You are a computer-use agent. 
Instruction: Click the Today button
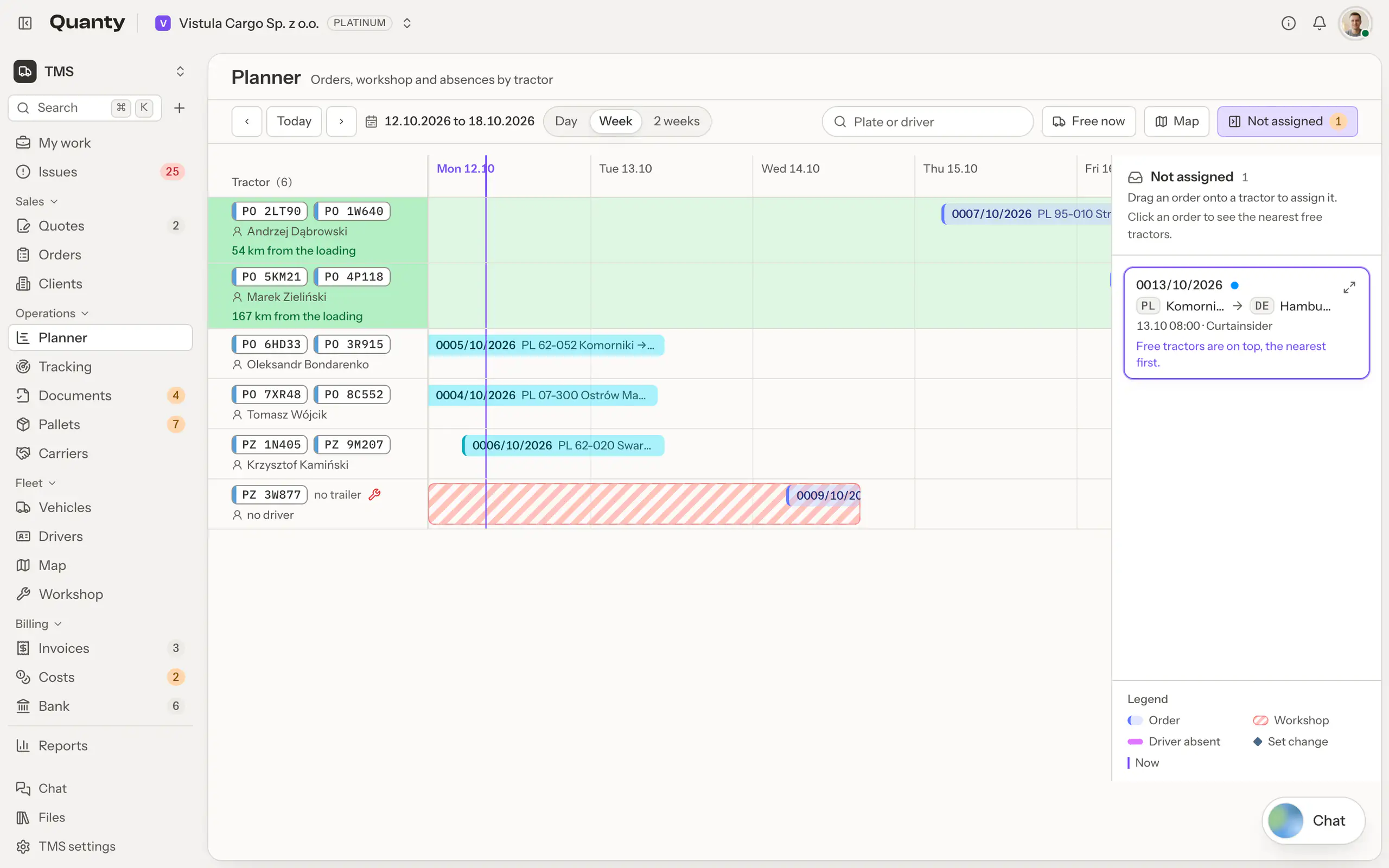pyautogui.click(x=294, y=121)
